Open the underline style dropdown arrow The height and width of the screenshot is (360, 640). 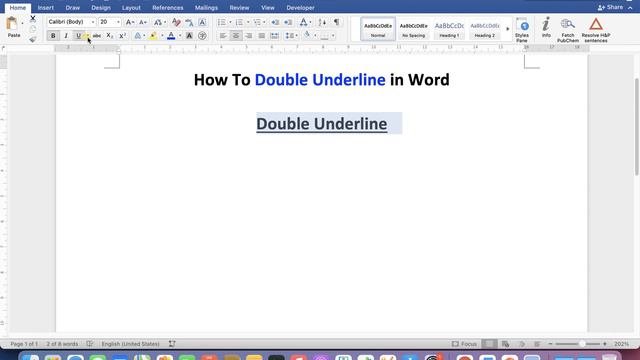(x=88, y=36)
